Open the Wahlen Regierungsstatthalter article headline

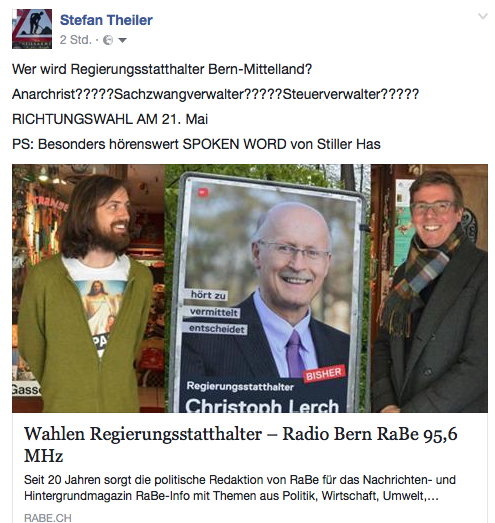pyautogui.click(x=240, y=445)
